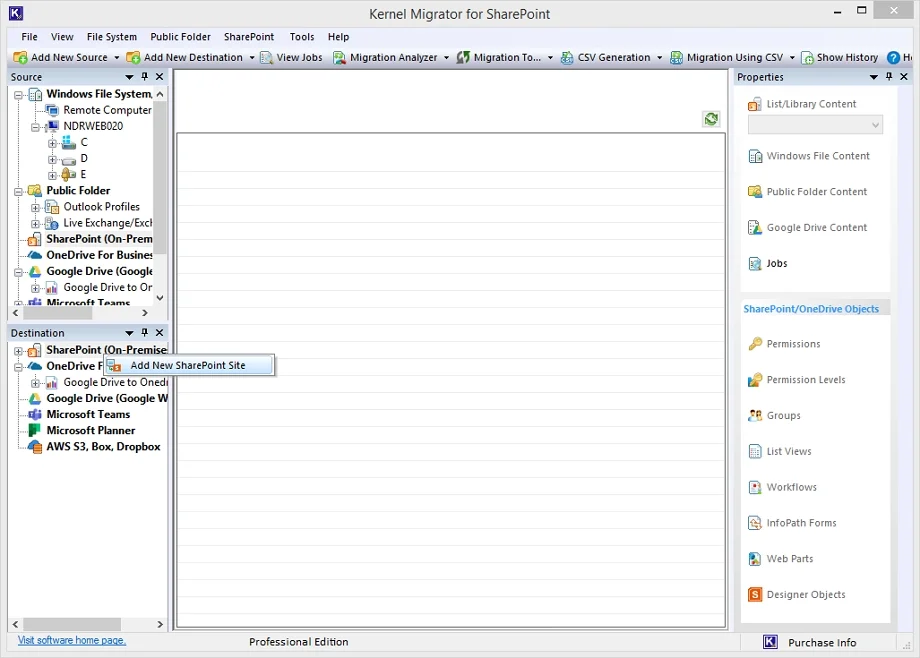Click the Migration To... toolbar icon
Screen dimensions: 920x658
463,58
